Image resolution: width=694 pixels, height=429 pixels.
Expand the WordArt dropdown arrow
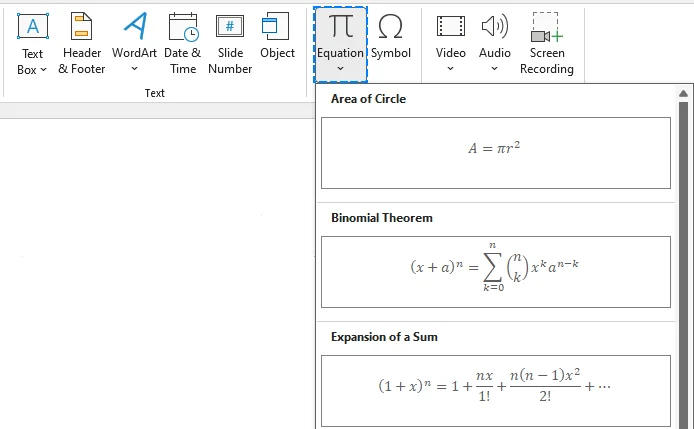pyautogui.click(x=135, y=69)
